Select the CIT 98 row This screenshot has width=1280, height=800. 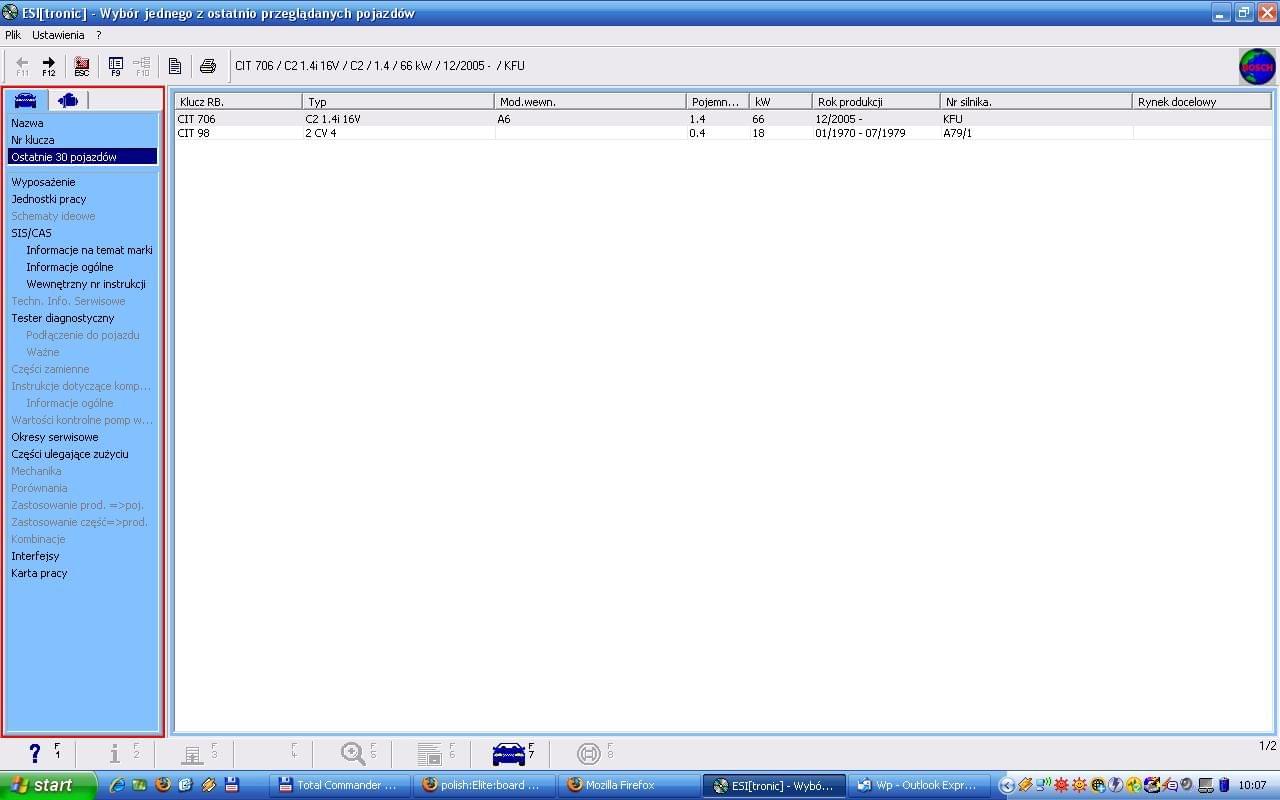click(x=722, y=133)
